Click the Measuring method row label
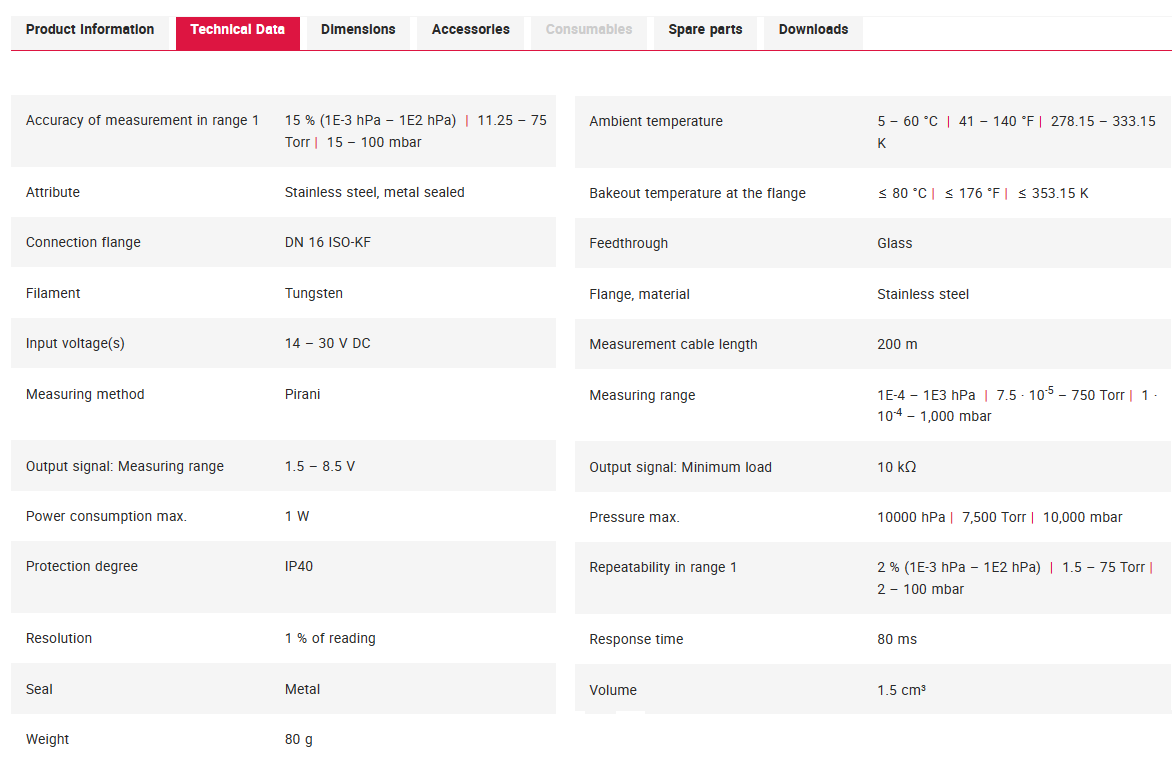 (x=85, y=395)
